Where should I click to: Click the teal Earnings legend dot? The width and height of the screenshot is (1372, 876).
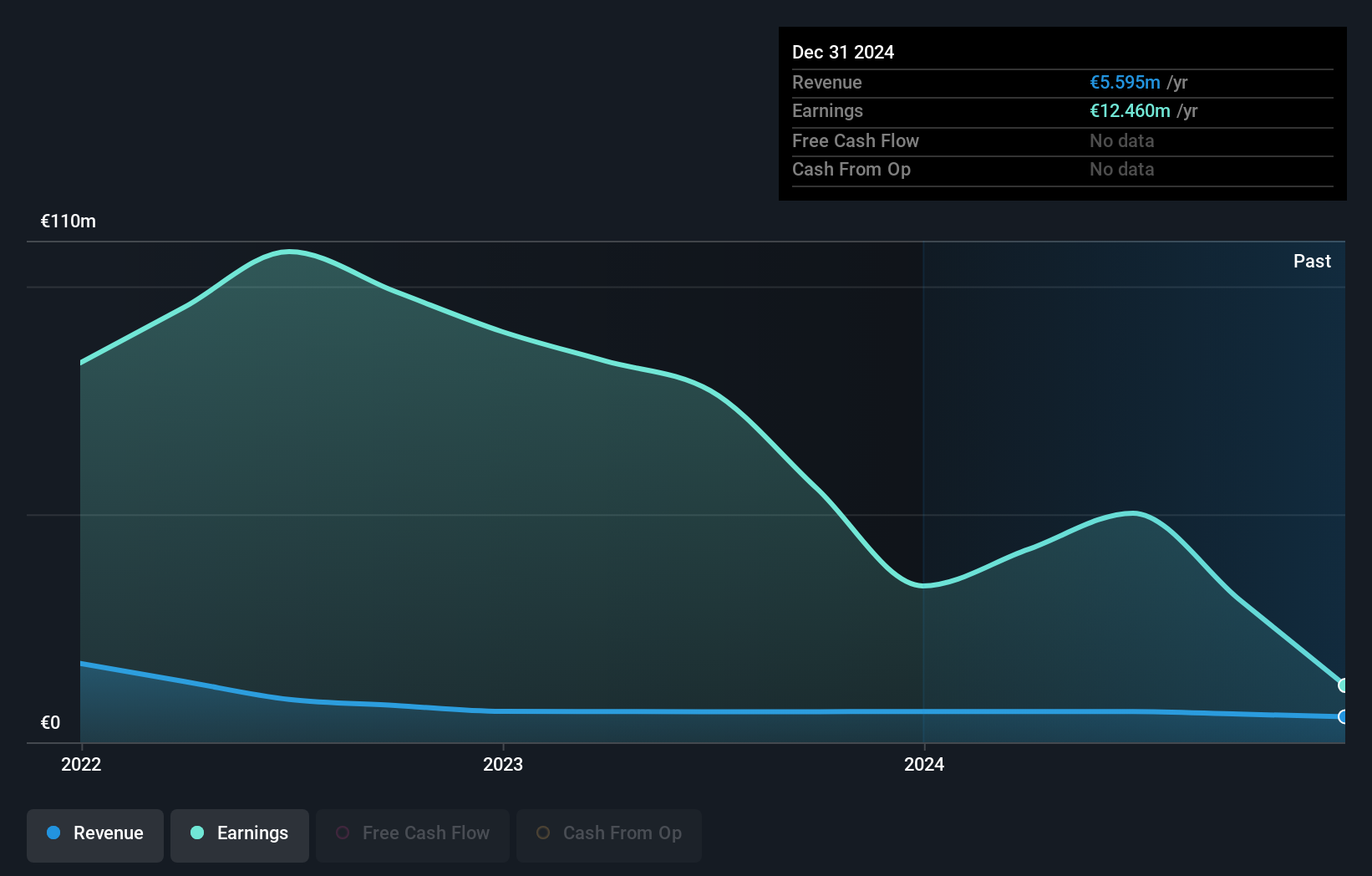[x=197, y=833]
